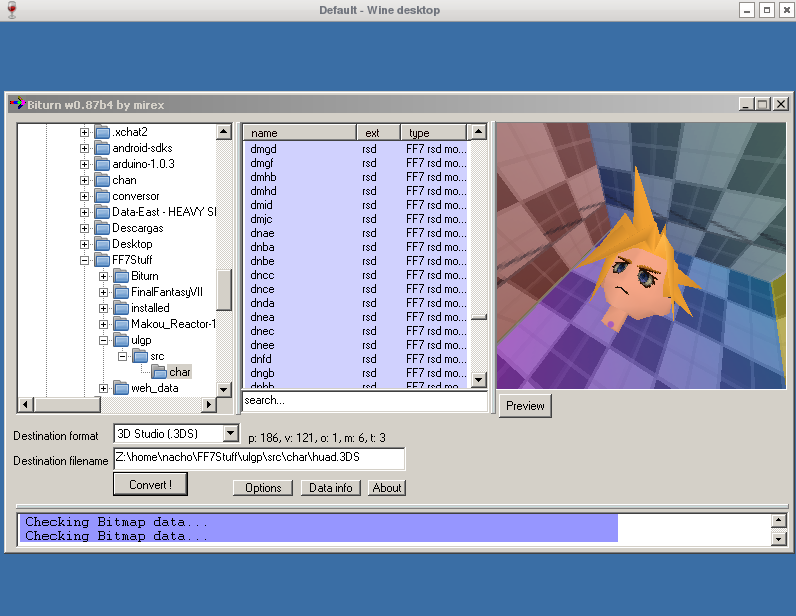Select the dnec file row
The width and height of the screenshot is (796, 616).
pyautogui.click(x=357, y=331)
